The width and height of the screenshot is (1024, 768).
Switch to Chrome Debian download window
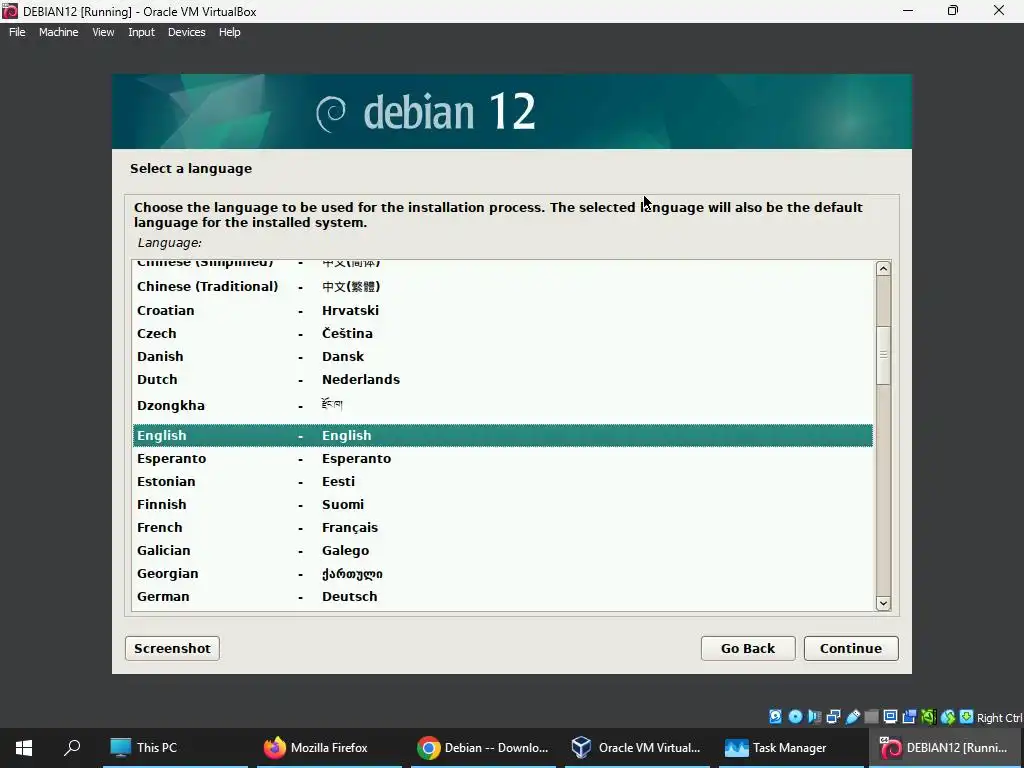[483, 748]
